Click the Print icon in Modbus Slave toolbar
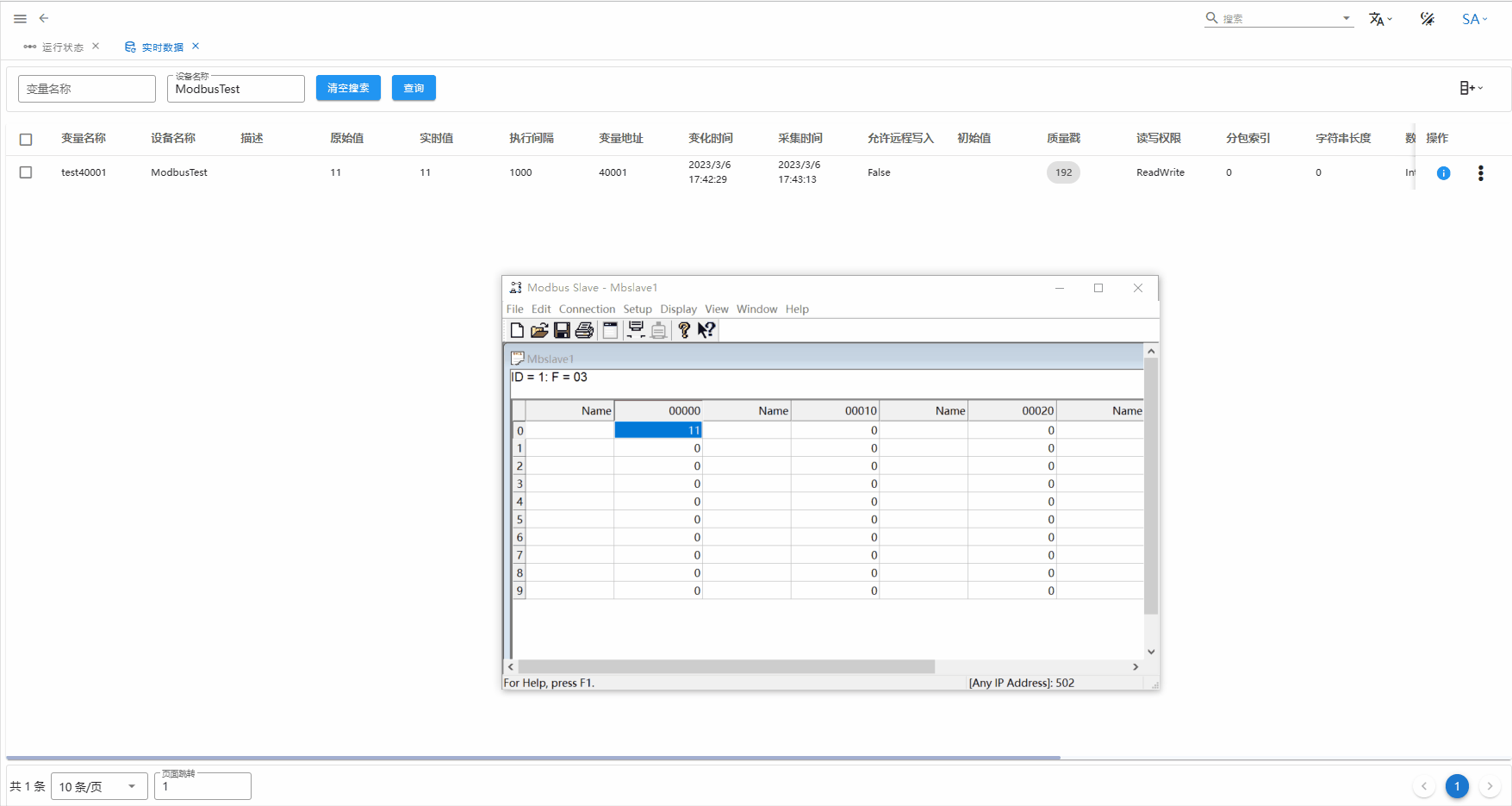1512x806 pixels. (584, 330)
